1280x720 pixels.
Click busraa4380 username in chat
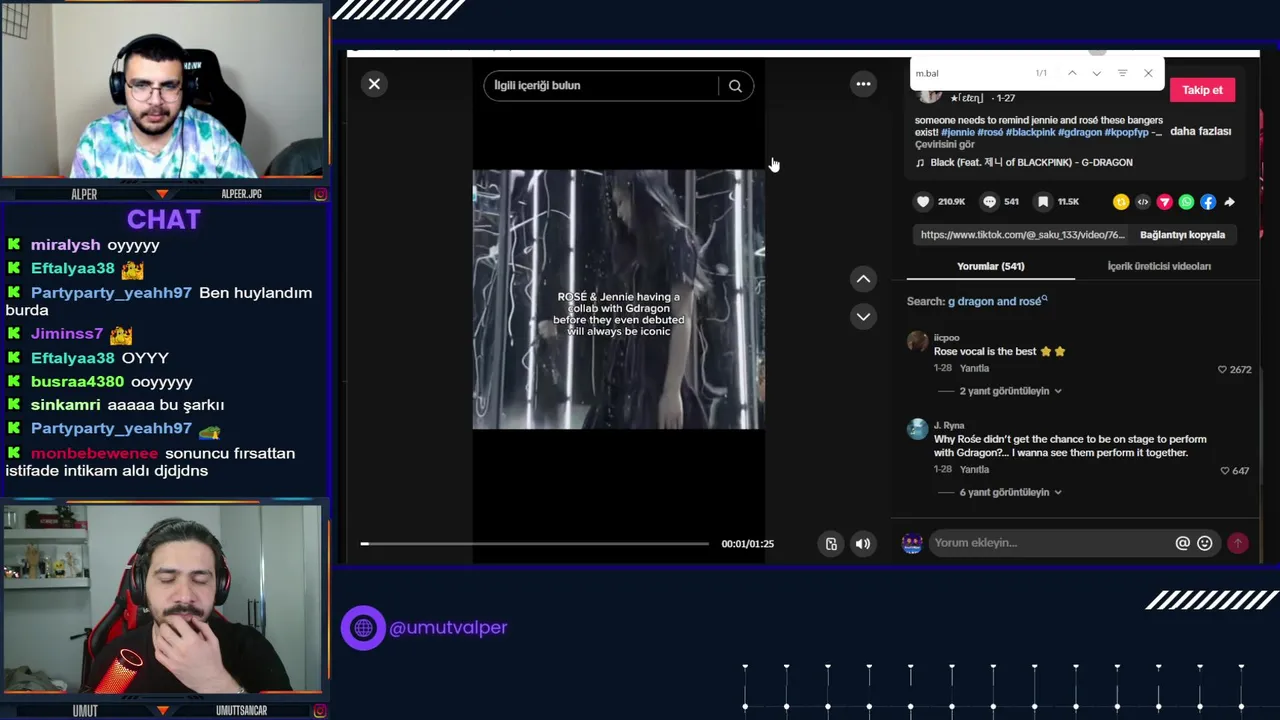point(77,382)
